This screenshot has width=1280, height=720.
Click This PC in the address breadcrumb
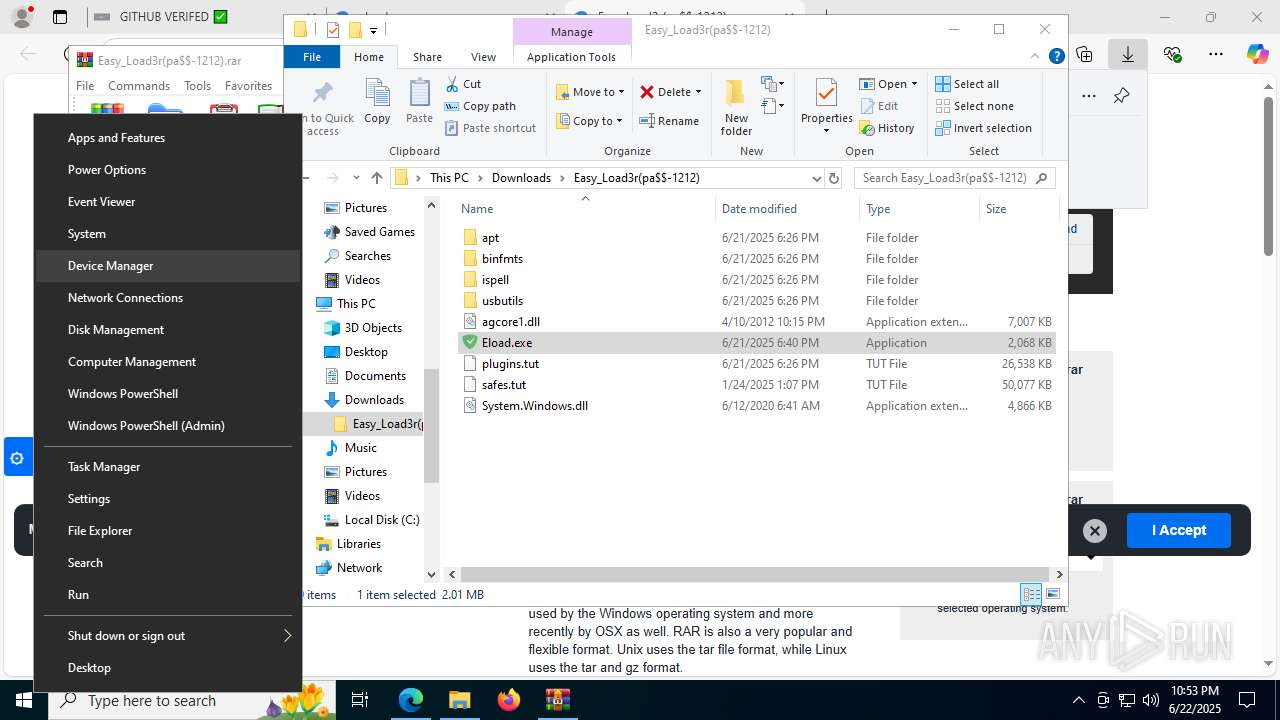[x=449, y=178]
